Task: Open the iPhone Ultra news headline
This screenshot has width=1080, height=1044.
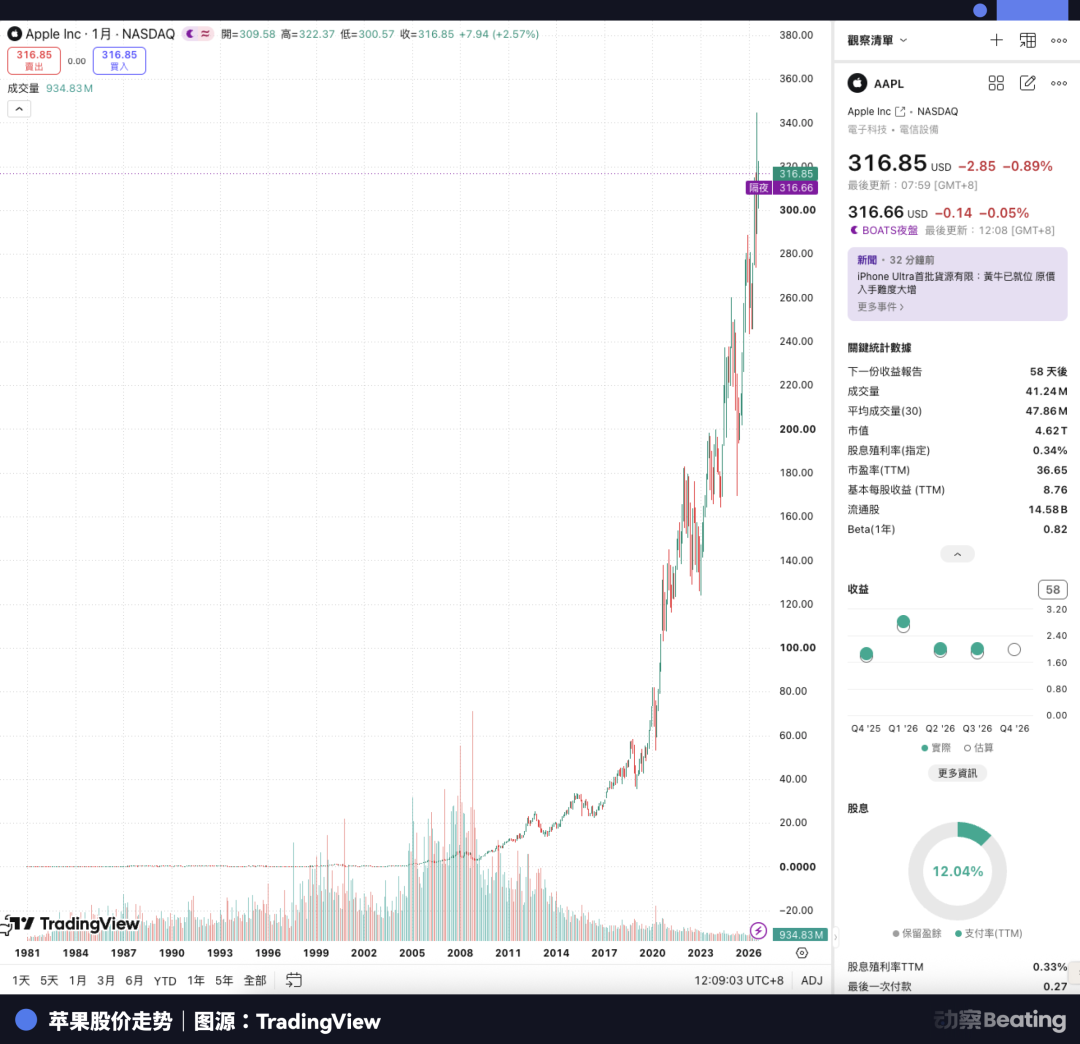Action: click(956, 283)
